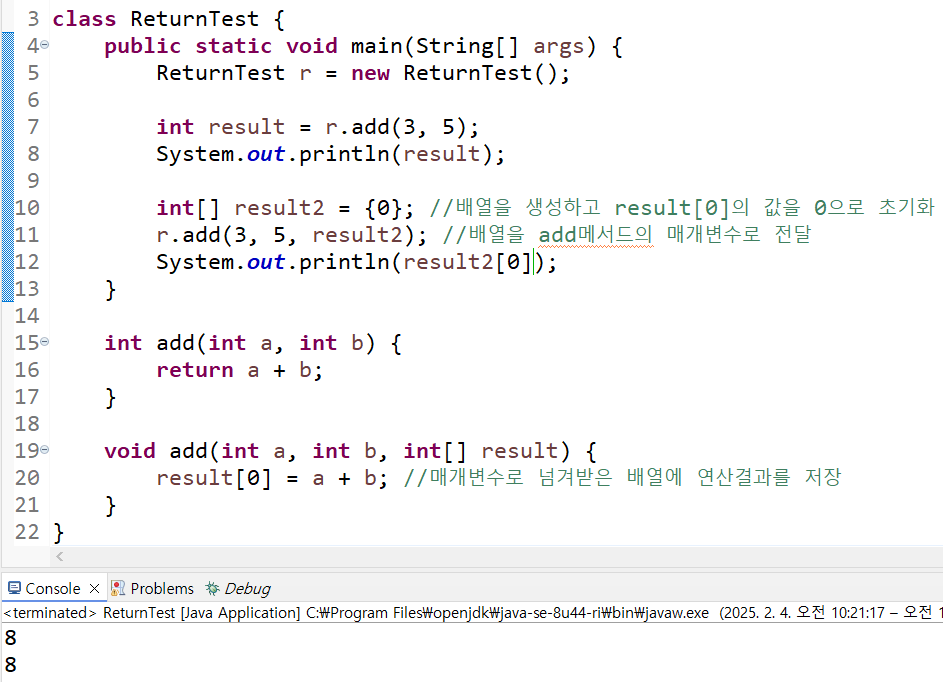943x682 pixels.
Task: Collapse the add(int a, int b) fold on line 15
Action: (45, 342)
